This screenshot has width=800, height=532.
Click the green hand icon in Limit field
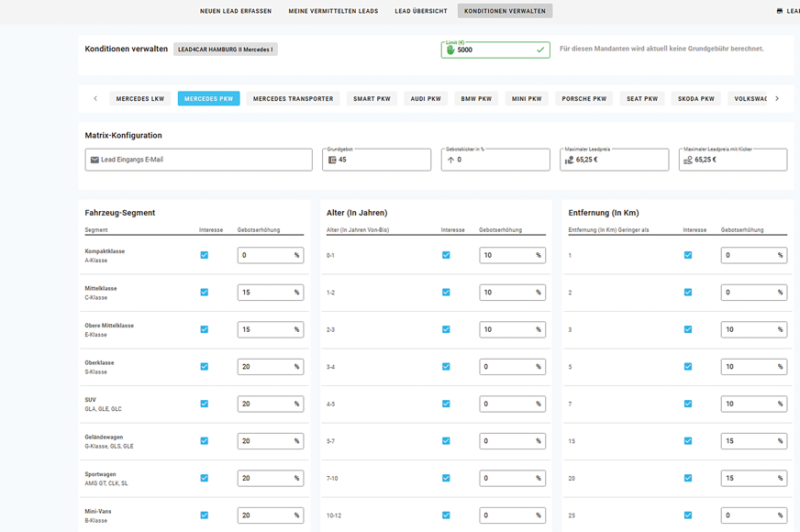[x=450, y=49]
